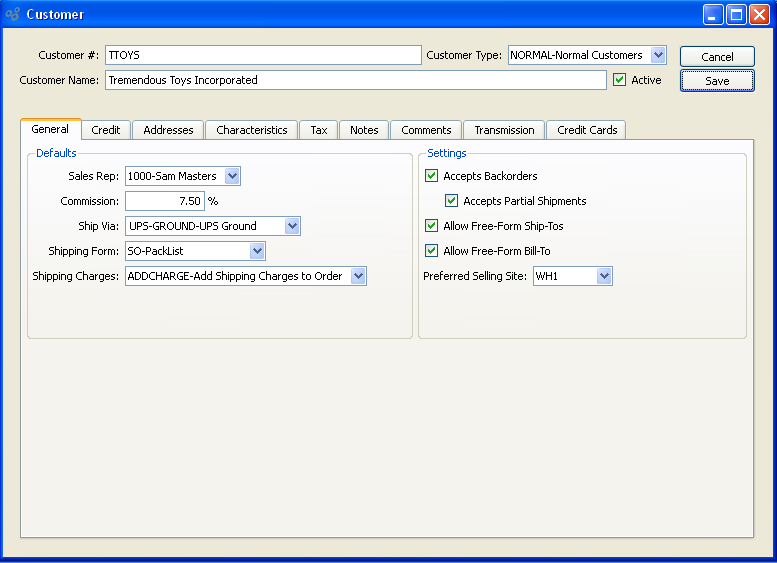
Task: Click the Commission label
Action: [89, 201]
